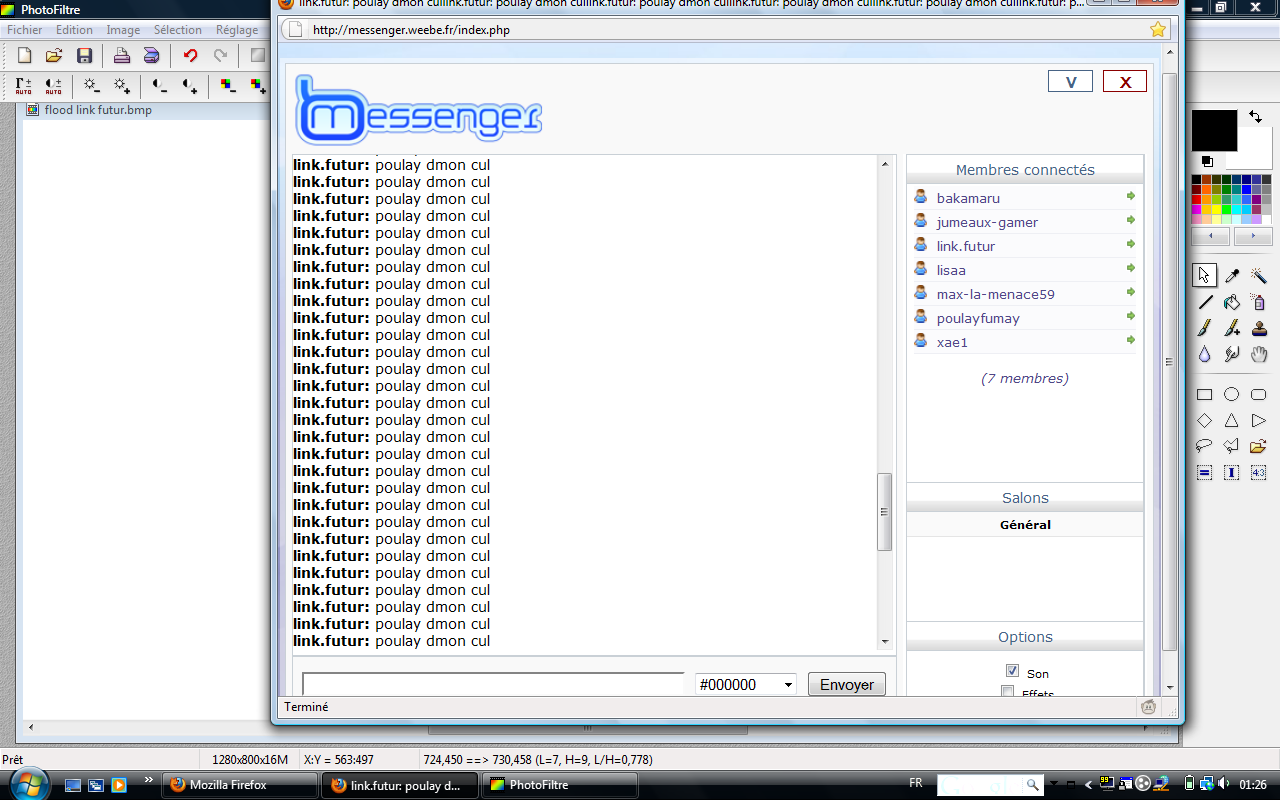Select the arrow selection tool
The height and width of the screenshot is (800, 1280).
[x=1205, y=275]
